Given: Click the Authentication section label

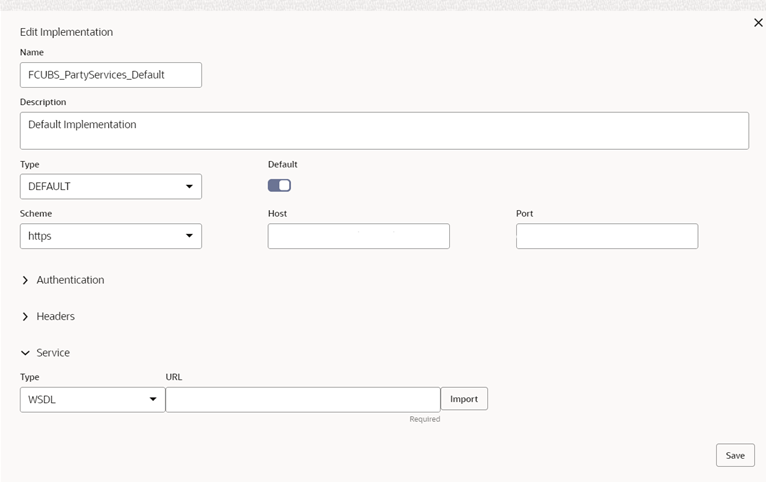Looking at the screenshot, I should pyautogui.click(x=70, y=280).
